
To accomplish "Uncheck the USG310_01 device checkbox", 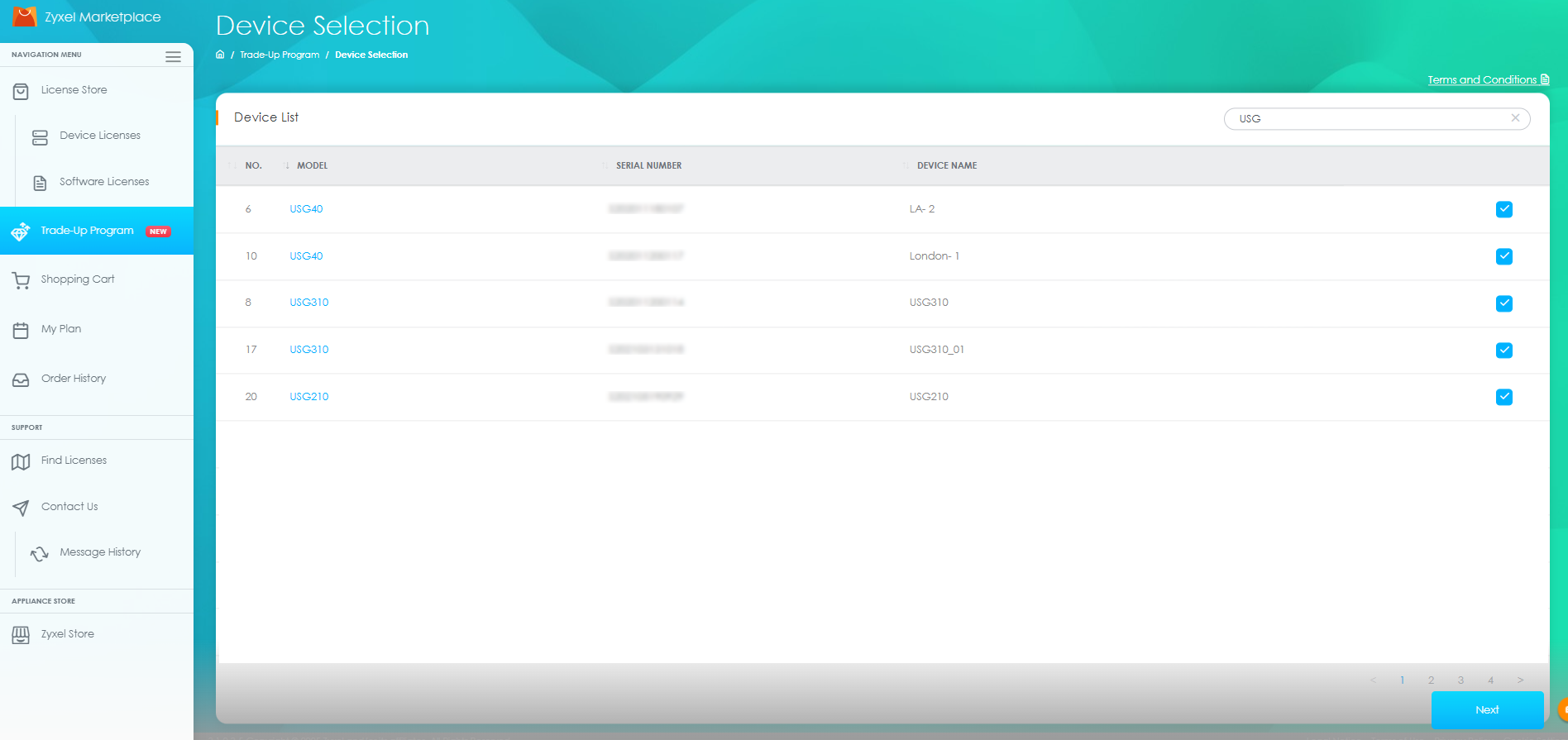I will [1504, 351].
